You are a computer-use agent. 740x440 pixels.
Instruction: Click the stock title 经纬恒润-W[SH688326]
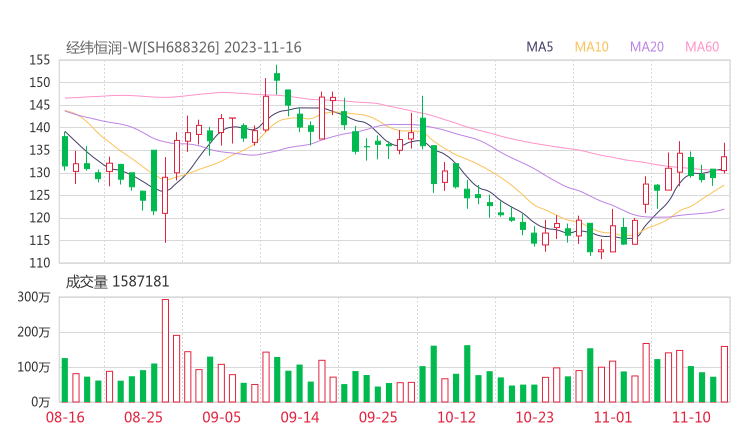[143, 48]
